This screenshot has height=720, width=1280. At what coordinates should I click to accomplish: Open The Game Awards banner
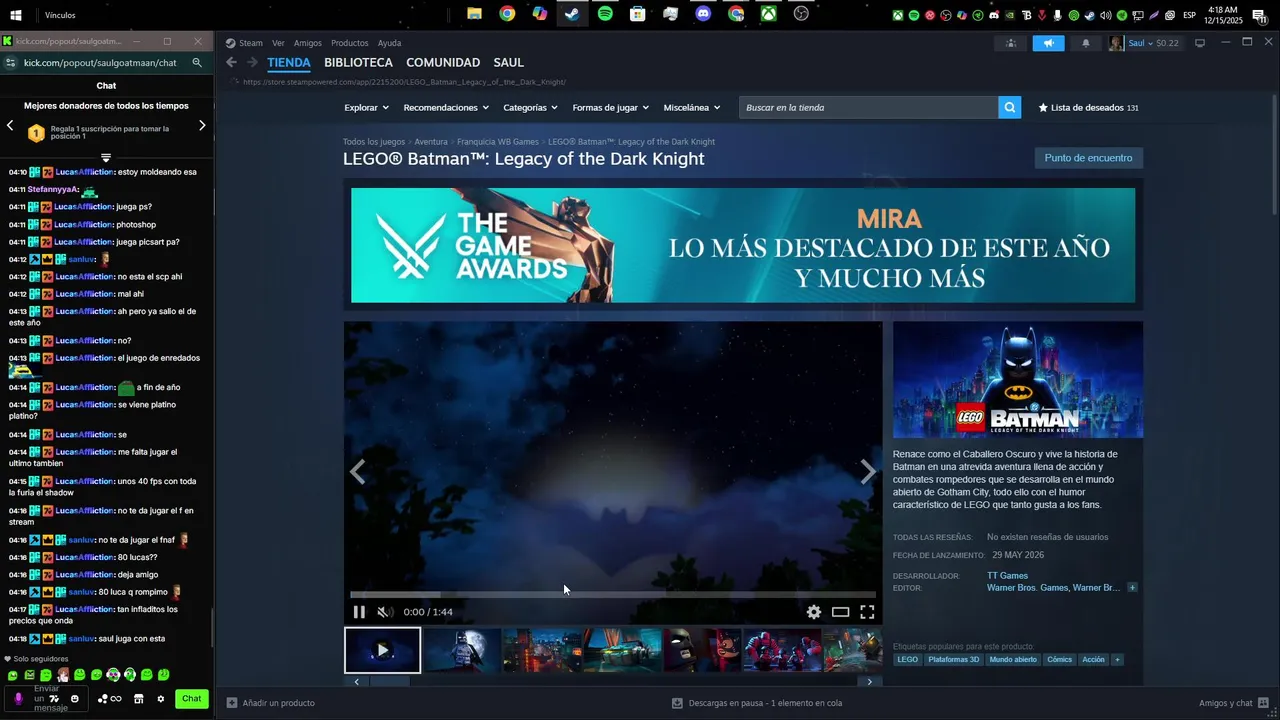[743, 245]
